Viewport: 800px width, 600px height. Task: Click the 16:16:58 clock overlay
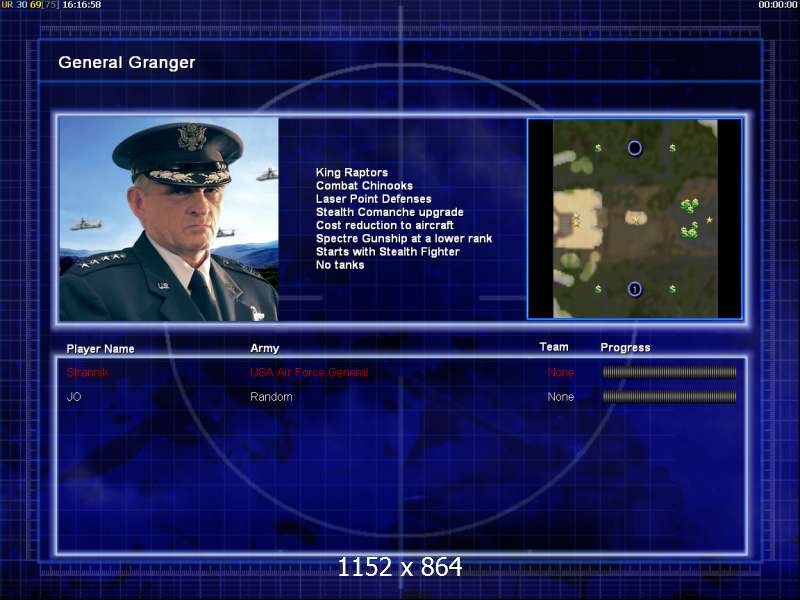[x=82, y=5]
